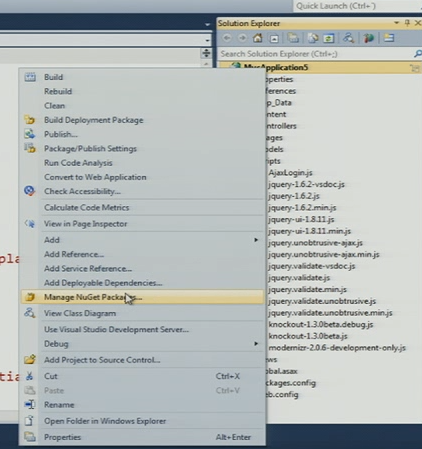Open ASP.NET Configuration globe icon in toolbar
Screen dimensions: 422x449
pos(369,38)
